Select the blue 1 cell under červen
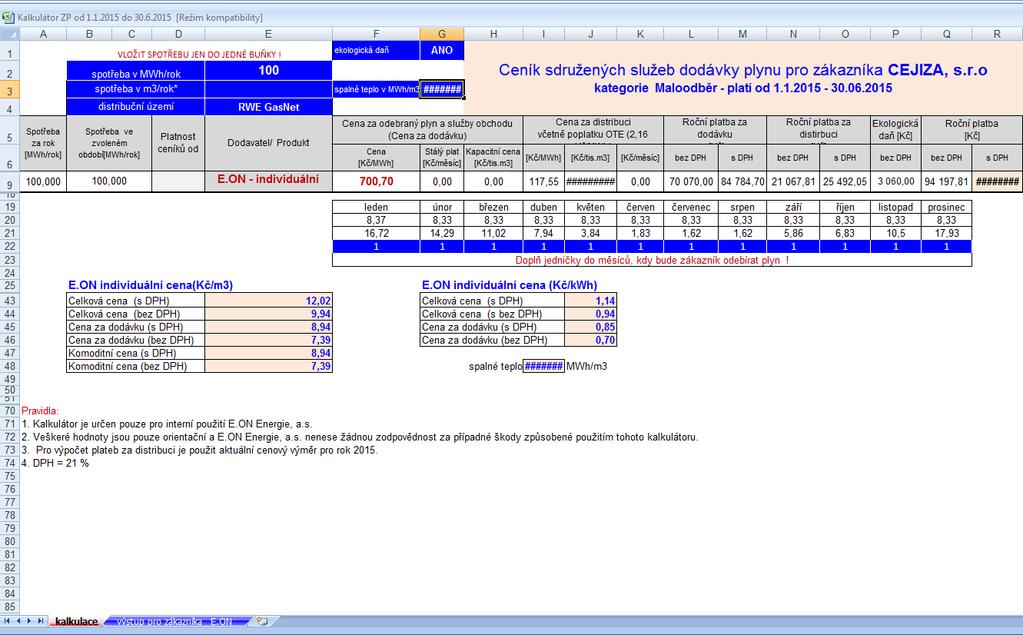This screenshot has width=1023, height=635. coord(640,247)
